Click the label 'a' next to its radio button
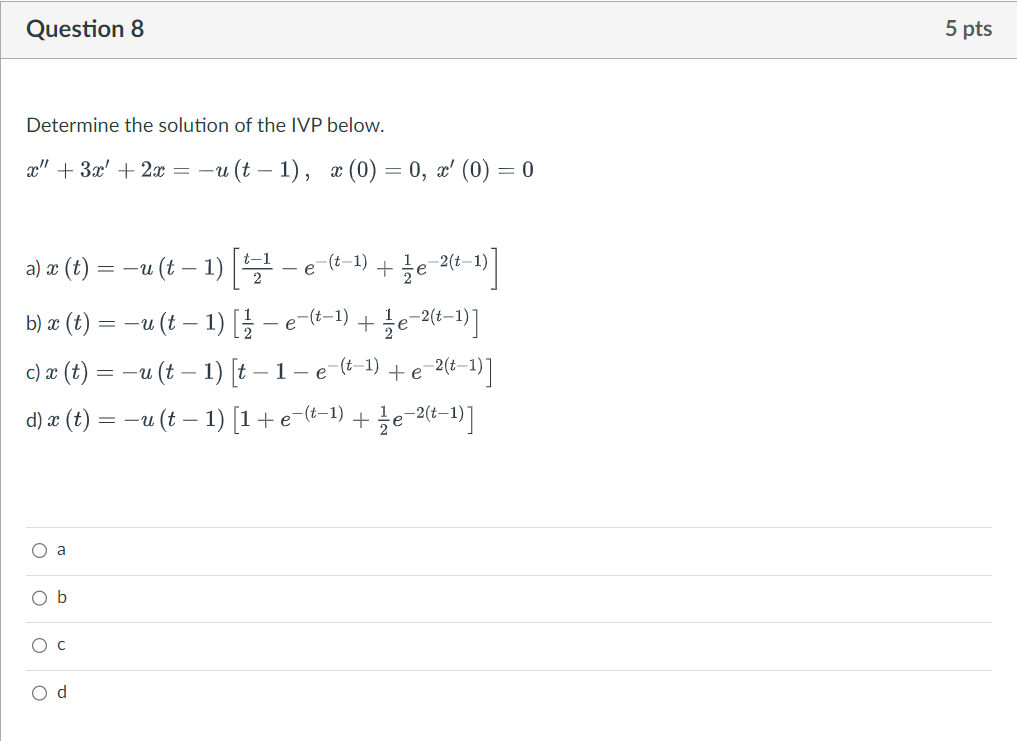 [61, 548]
